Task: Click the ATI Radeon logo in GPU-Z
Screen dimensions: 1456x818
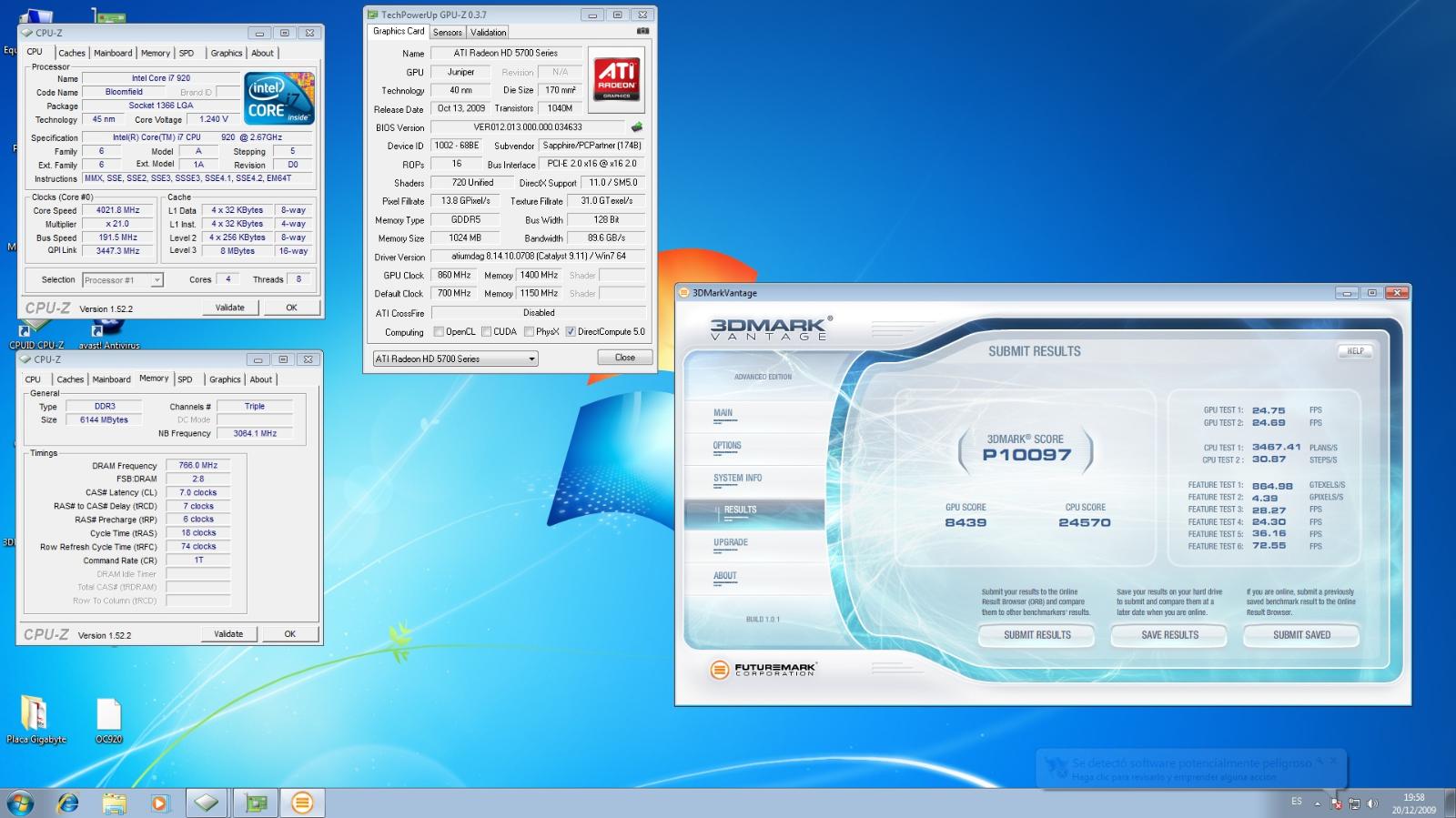Action: pyautogui.click(x=616, y=78)
